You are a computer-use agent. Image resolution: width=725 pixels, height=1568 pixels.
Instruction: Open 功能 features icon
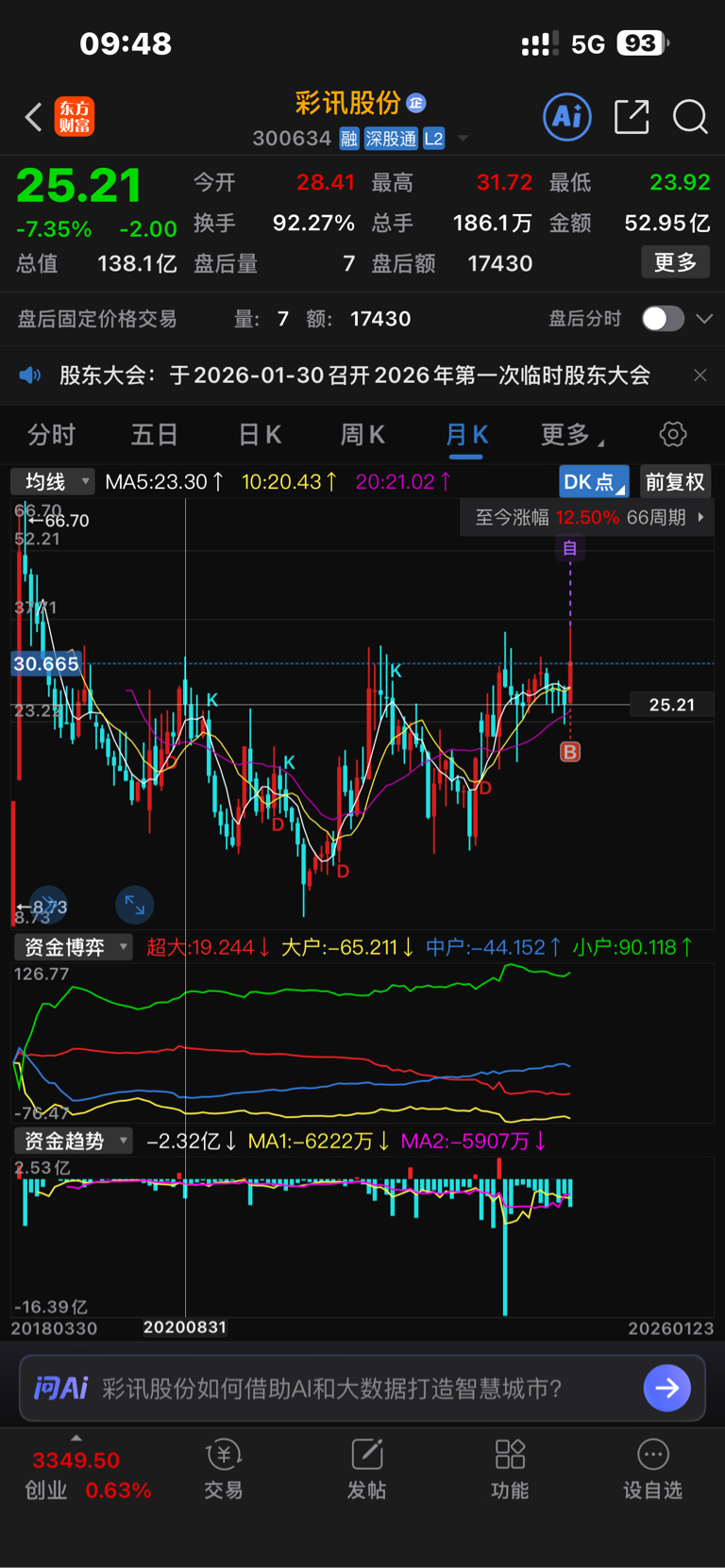click(x=510, y=1469)
